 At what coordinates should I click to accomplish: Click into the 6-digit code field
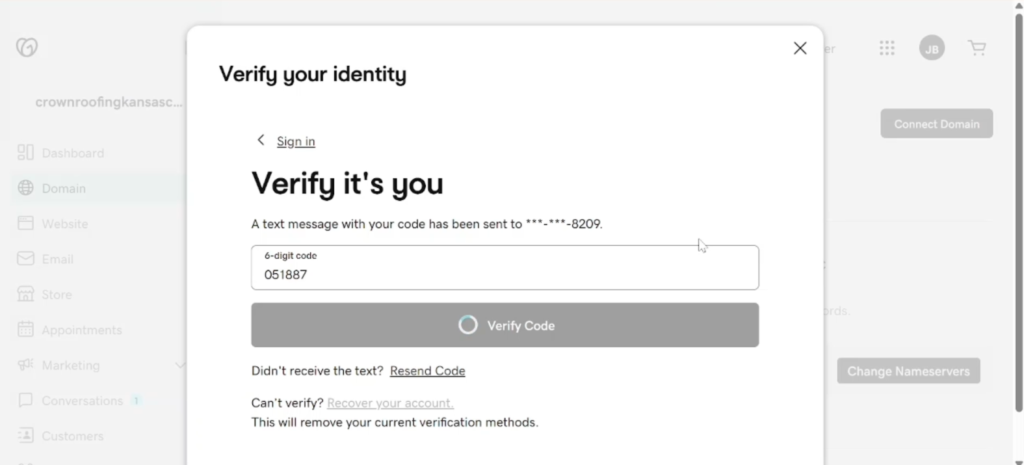pyautogui.click(x=505, y=268)
